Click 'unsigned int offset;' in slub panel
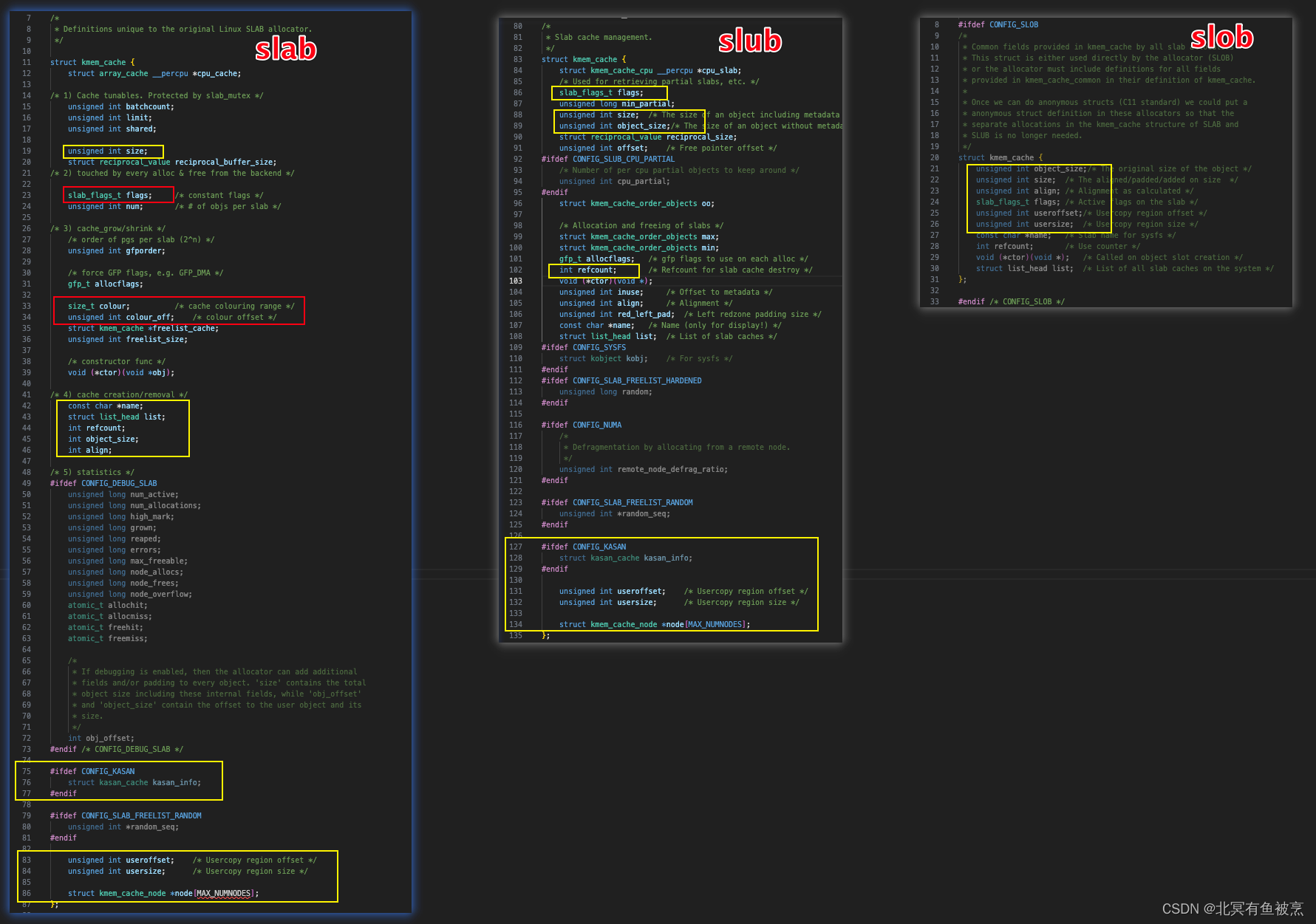Image resolution: width=1316 pixels, height=924 pixels. tap(604, 148)
